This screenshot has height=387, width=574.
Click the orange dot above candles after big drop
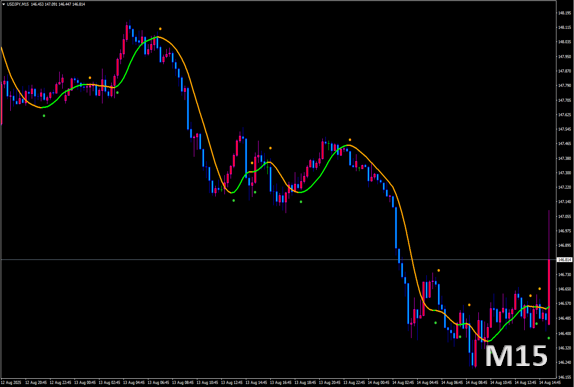[x=439, y=271]
